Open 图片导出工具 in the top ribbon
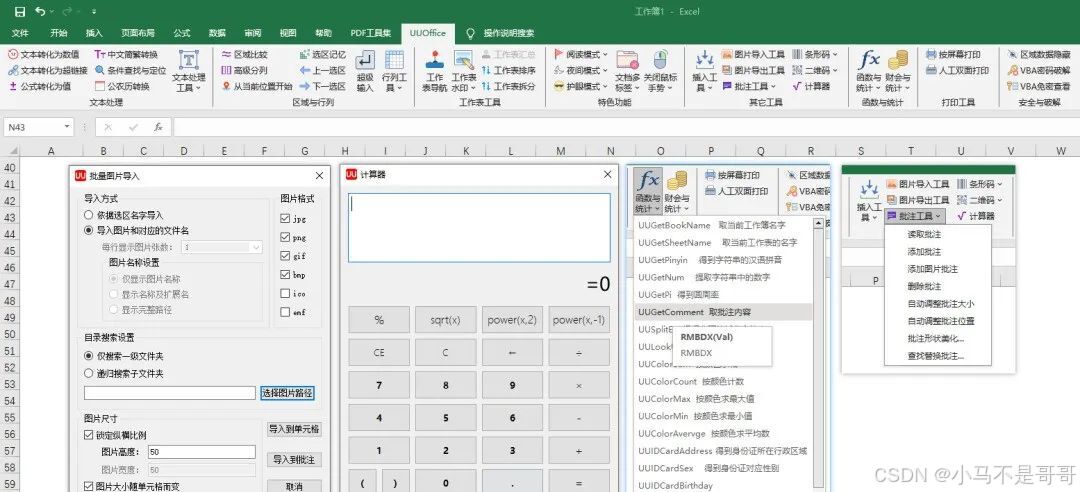 pyautogui.click(x=754, y=70)
